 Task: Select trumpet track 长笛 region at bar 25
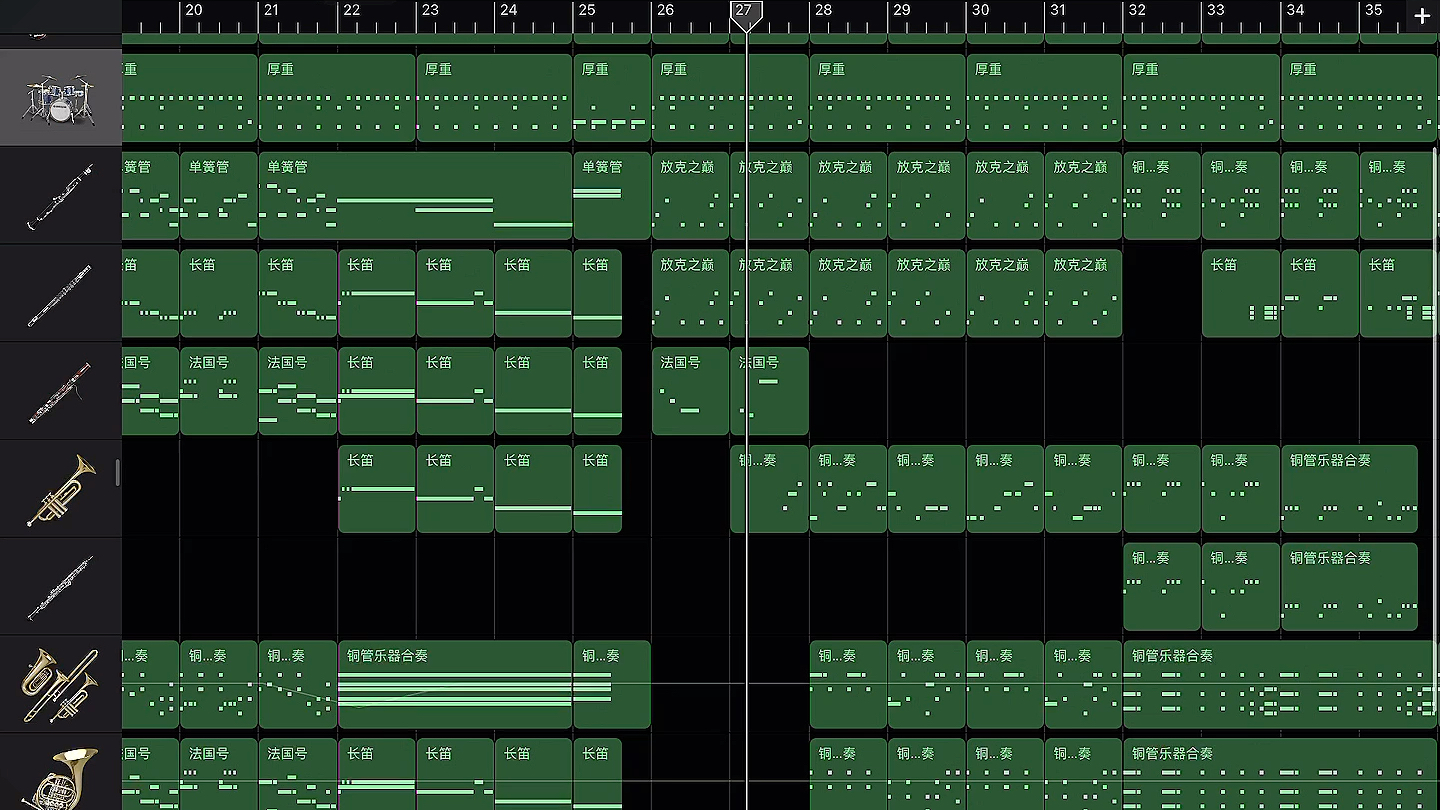coord(598,489)
